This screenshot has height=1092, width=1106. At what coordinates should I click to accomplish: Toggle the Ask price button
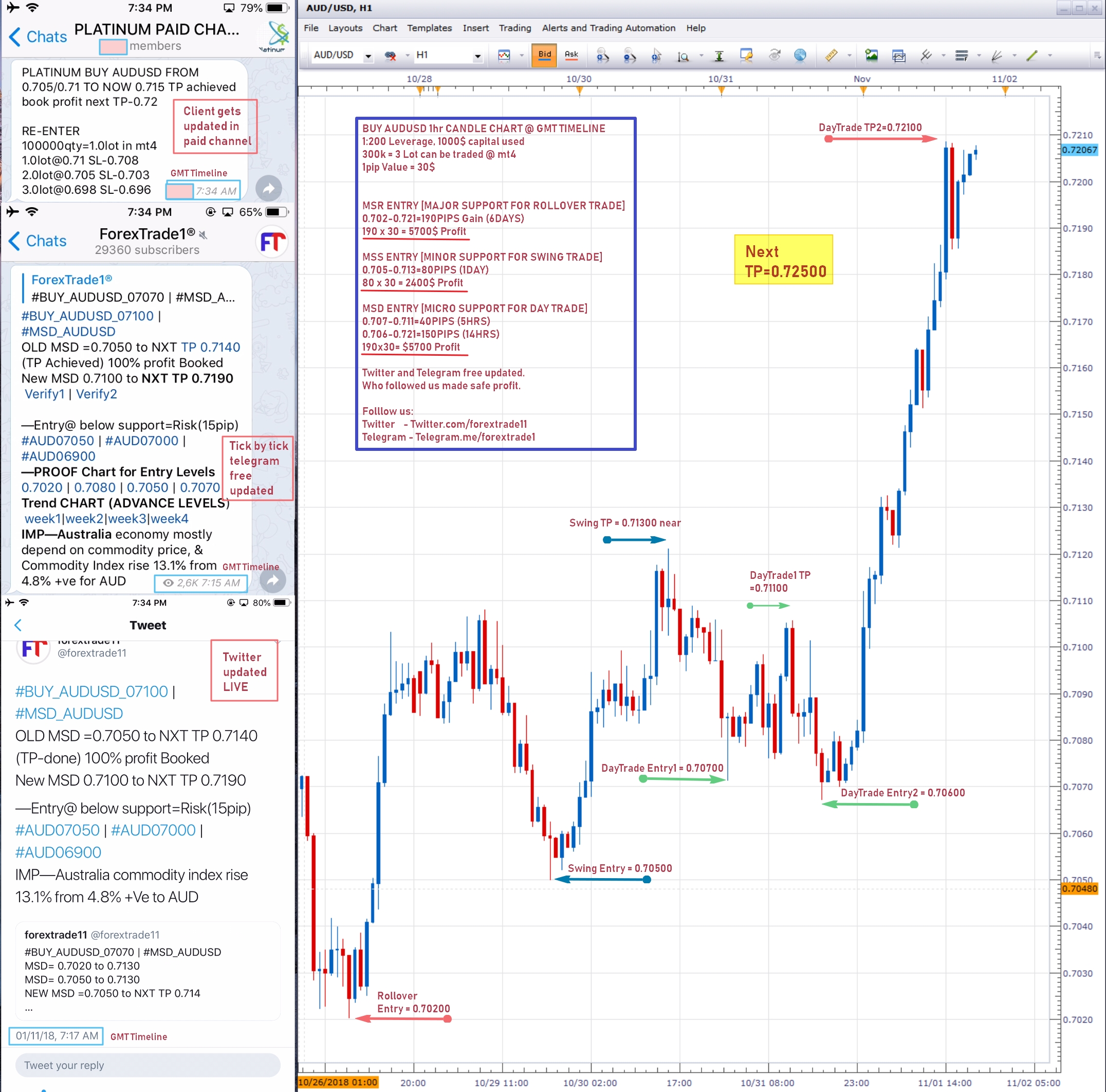[572, 55]
